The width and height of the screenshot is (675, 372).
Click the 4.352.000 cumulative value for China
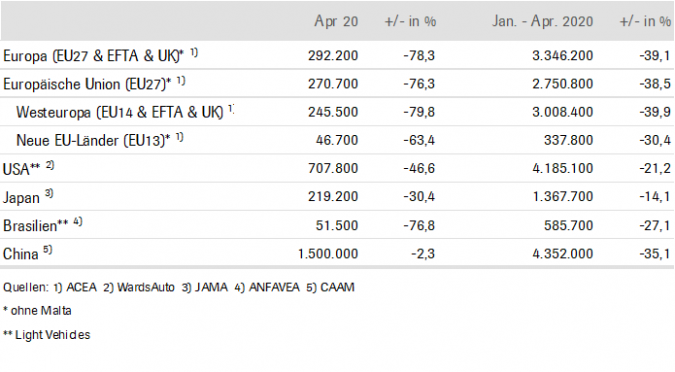pyautogui.click(x=563, y=254)
